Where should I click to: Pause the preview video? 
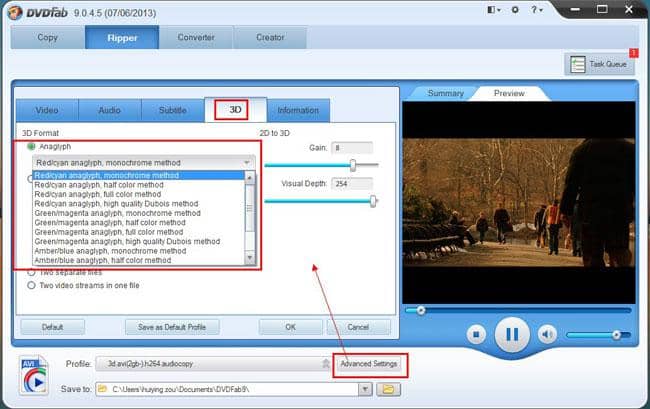point(512,334)
